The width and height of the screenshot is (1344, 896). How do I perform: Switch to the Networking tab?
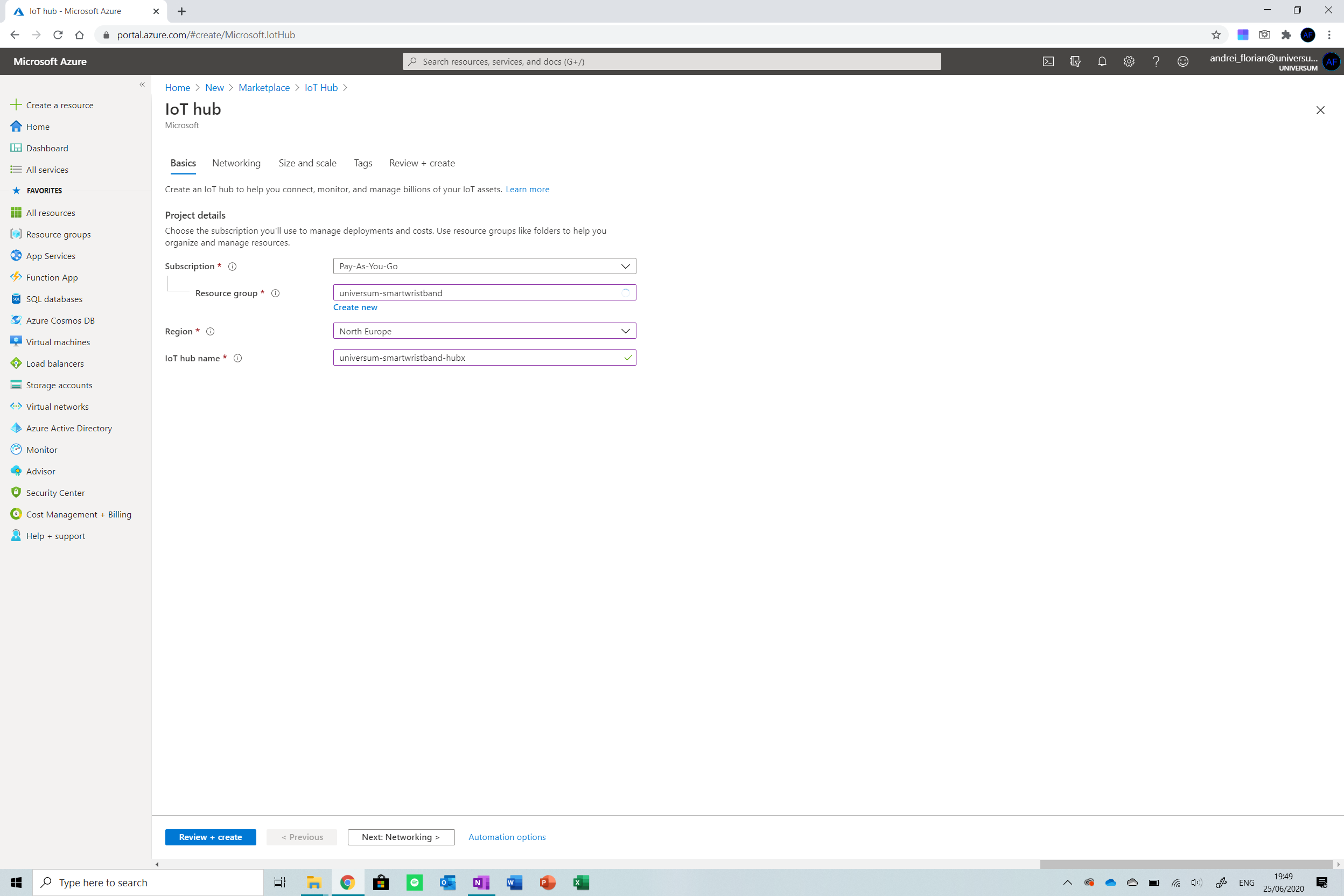(x=236, y=164)
